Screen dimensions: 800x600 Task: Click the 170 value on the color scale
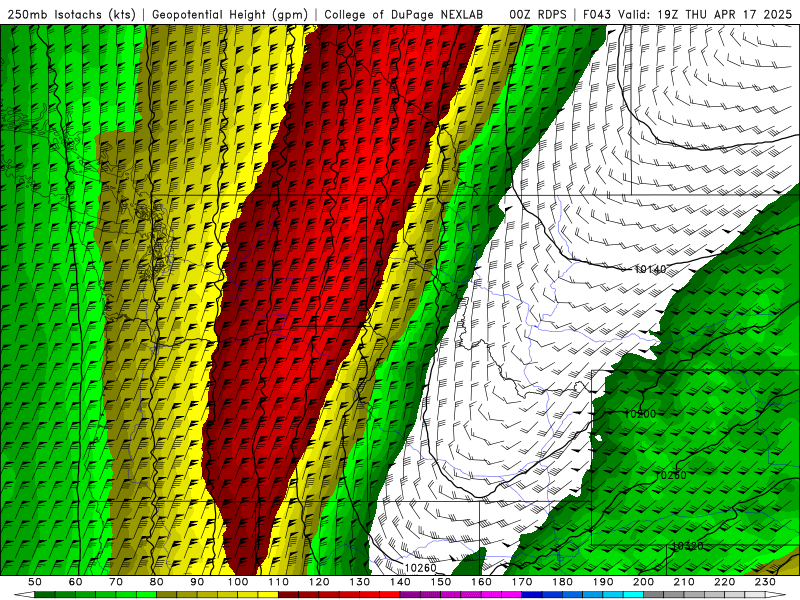point(522,582)
